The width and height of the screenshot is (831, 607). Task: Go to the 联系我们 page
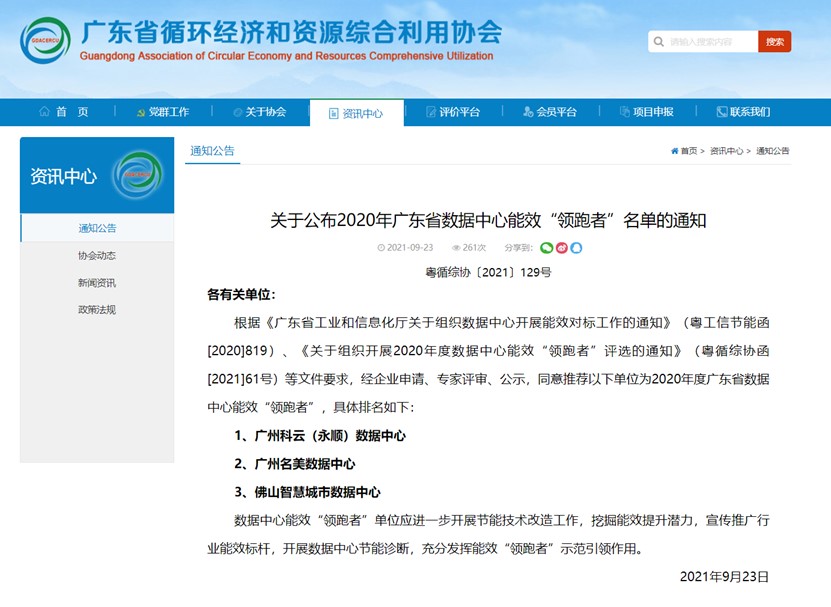coord(743,112)
